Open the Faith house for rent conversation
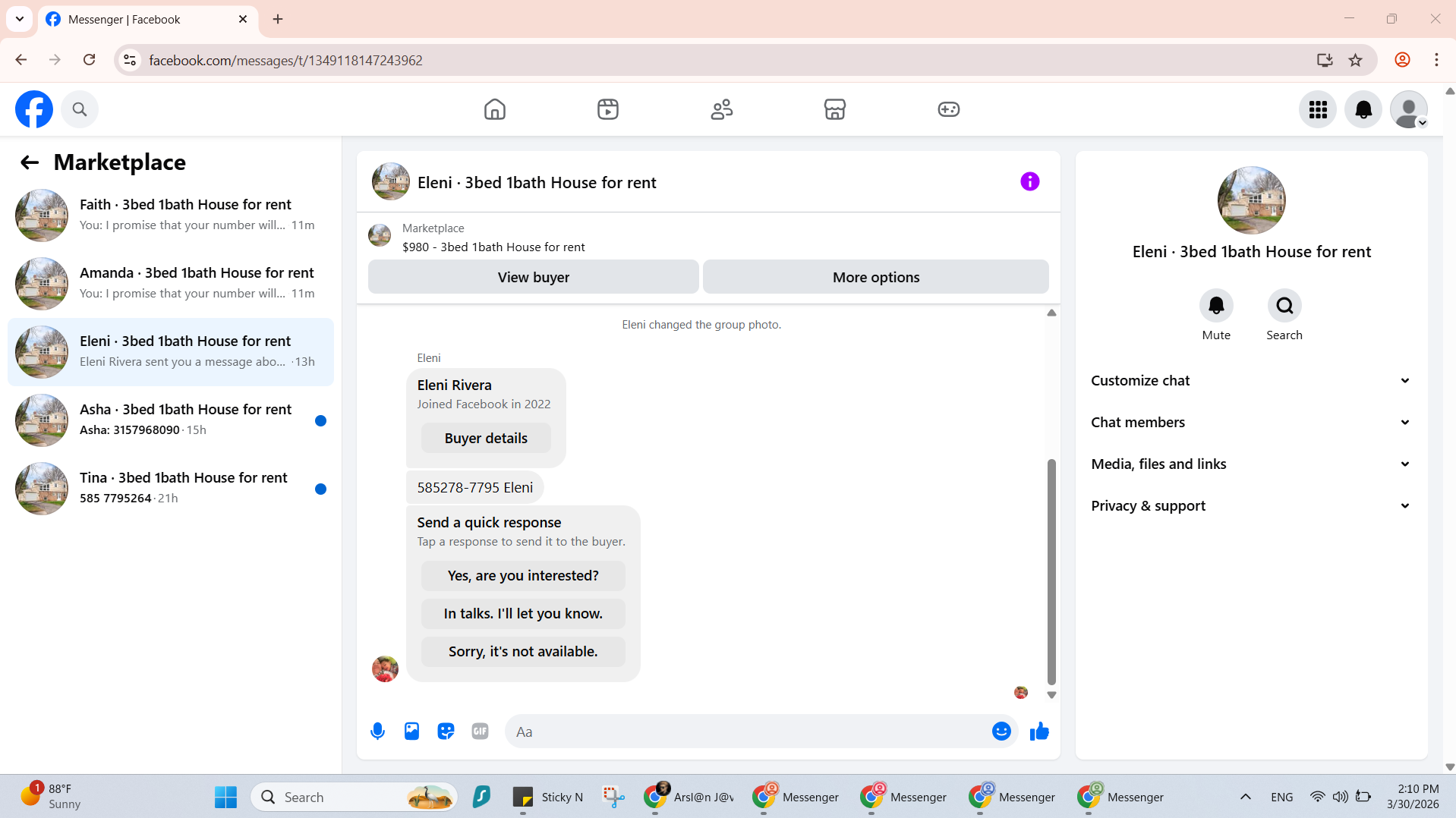Screen dimensions: 1456x818 pyautogui.click(x=171, y=216)
